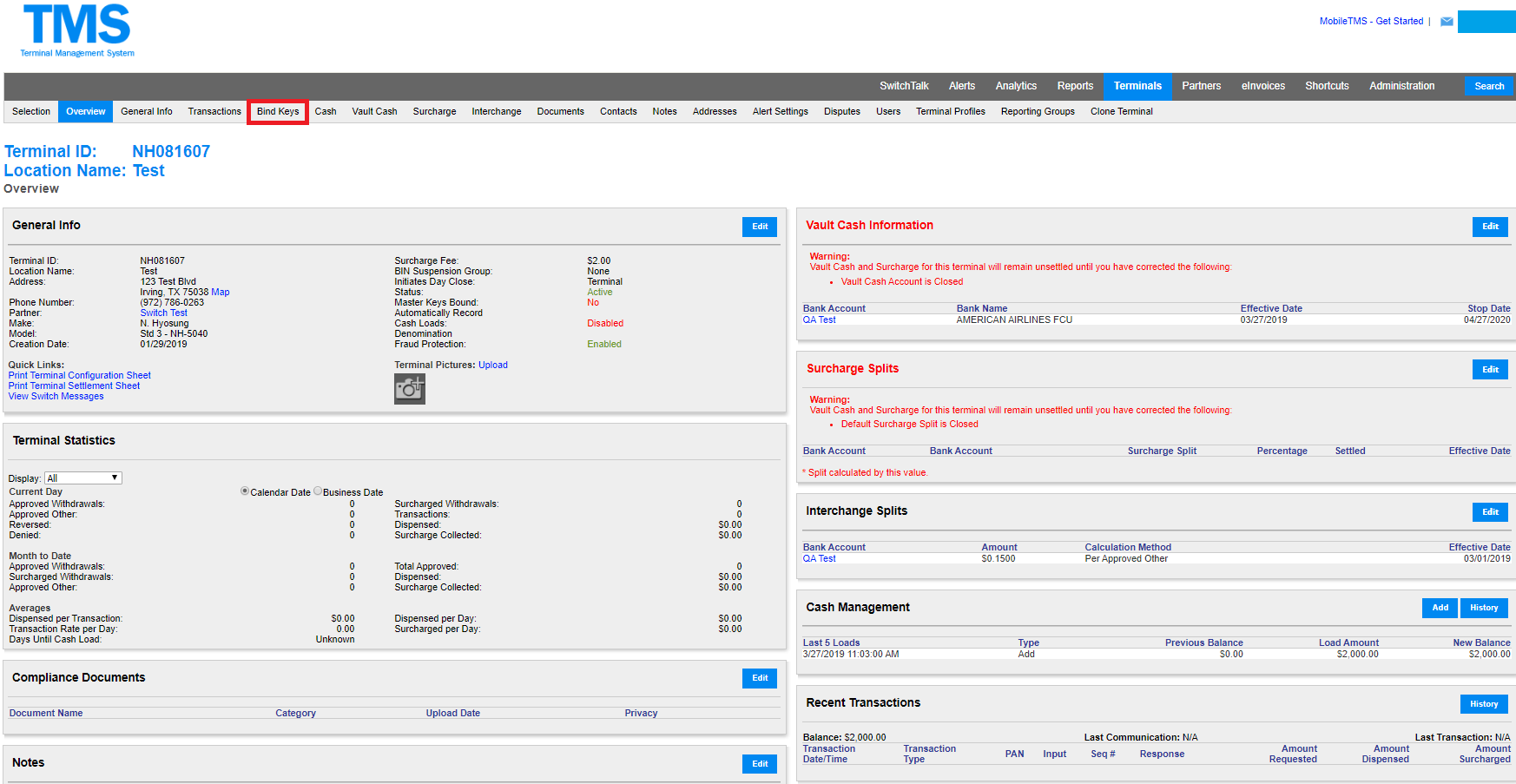Viewport: 1516px width, 784px height.
Task: Switch to the Clone Terminal tab
Action: click(x=1122, y=111)
